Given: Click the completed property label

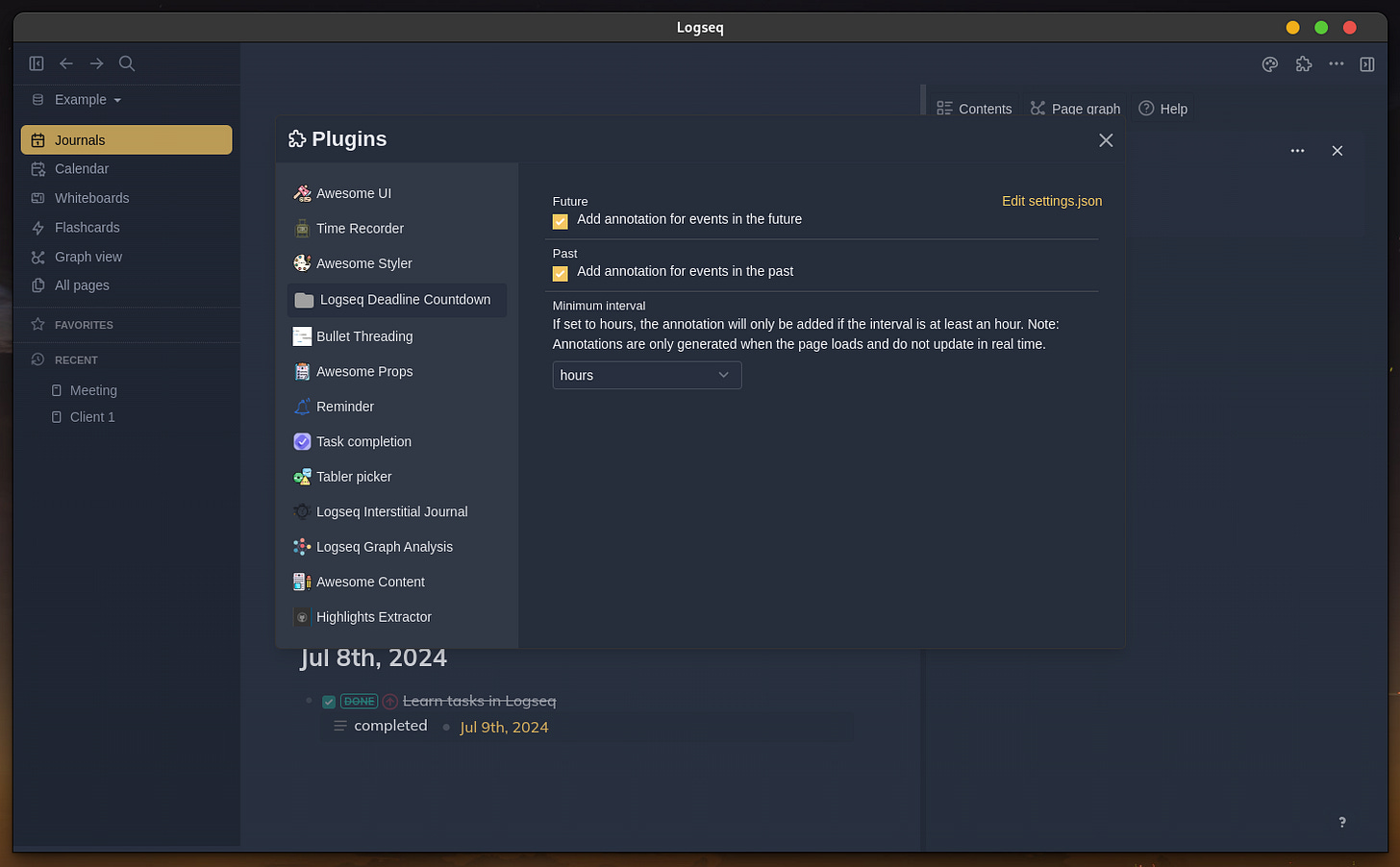Looking at the screenshot, I should point(390,726).
